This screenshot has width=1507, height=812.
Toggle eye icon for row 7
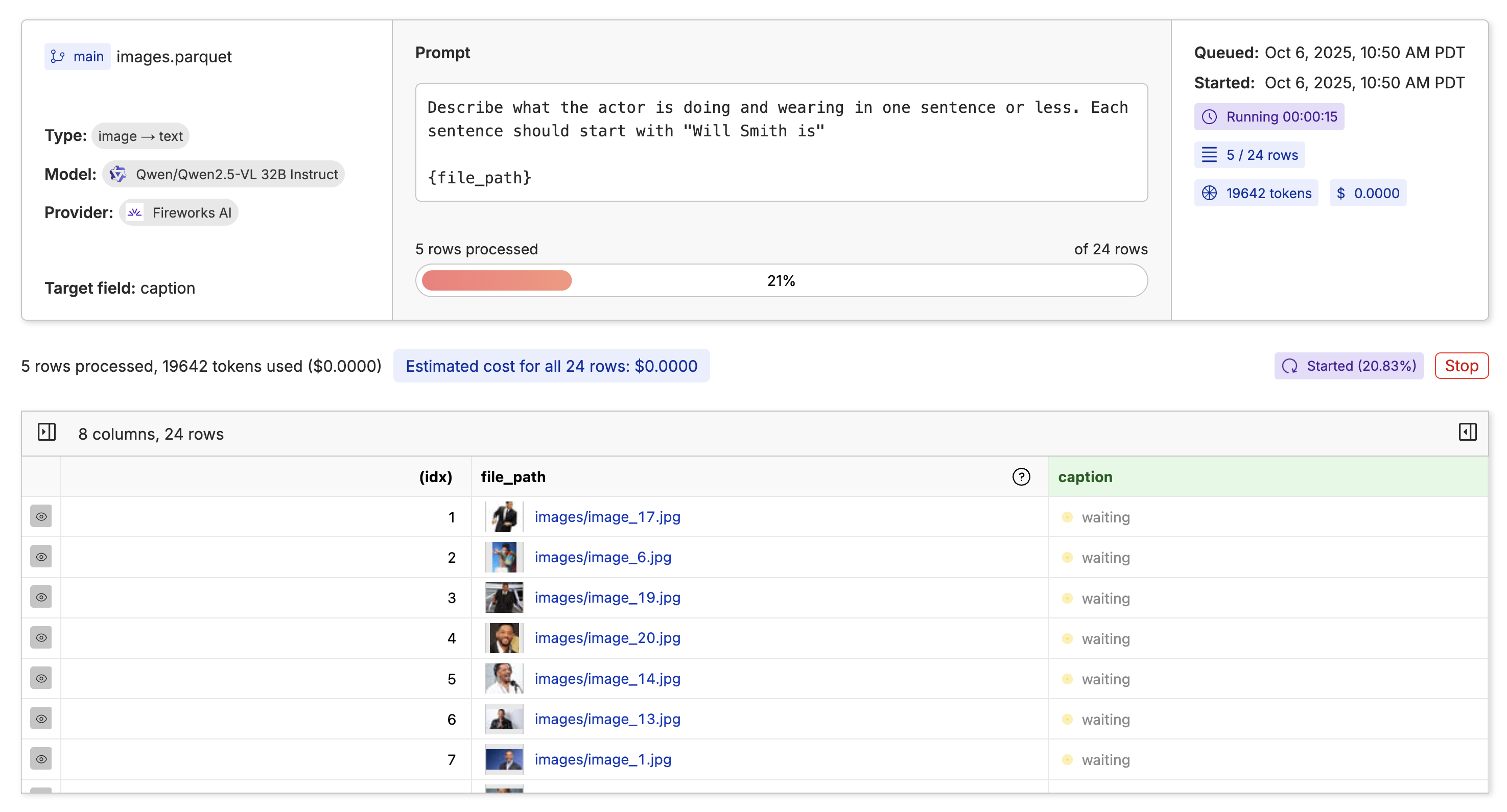tap(41, 759)
